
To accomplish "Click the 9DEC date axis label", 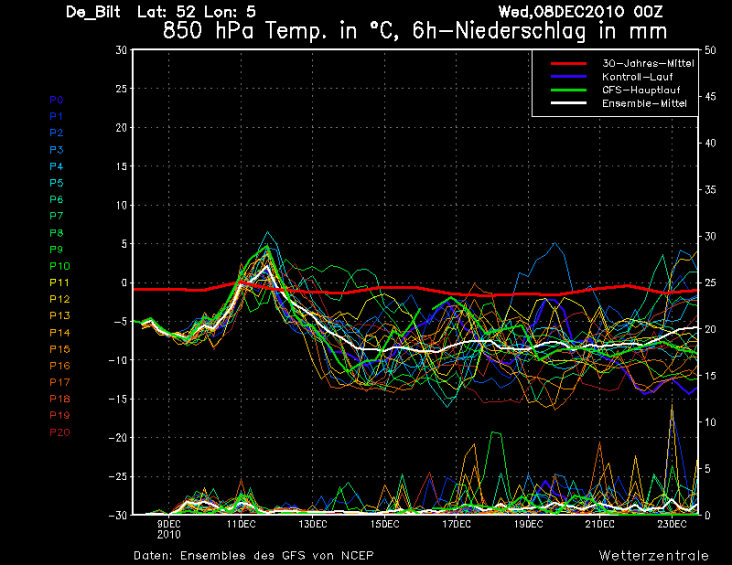I will (169, 524).
